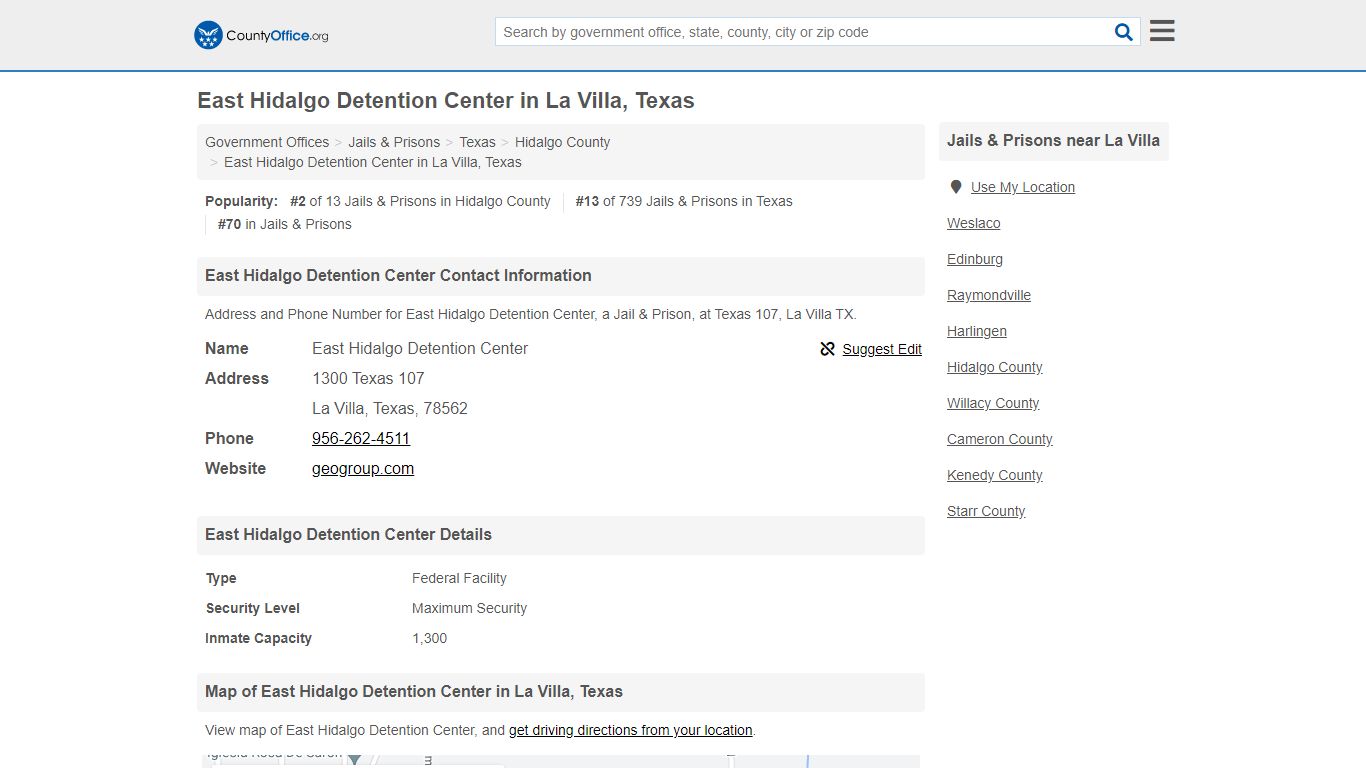Click the Suggest Edit pencil icon
Image resolution: width=1366 pixels, height=768 pixels.
[x=827, y=349]
